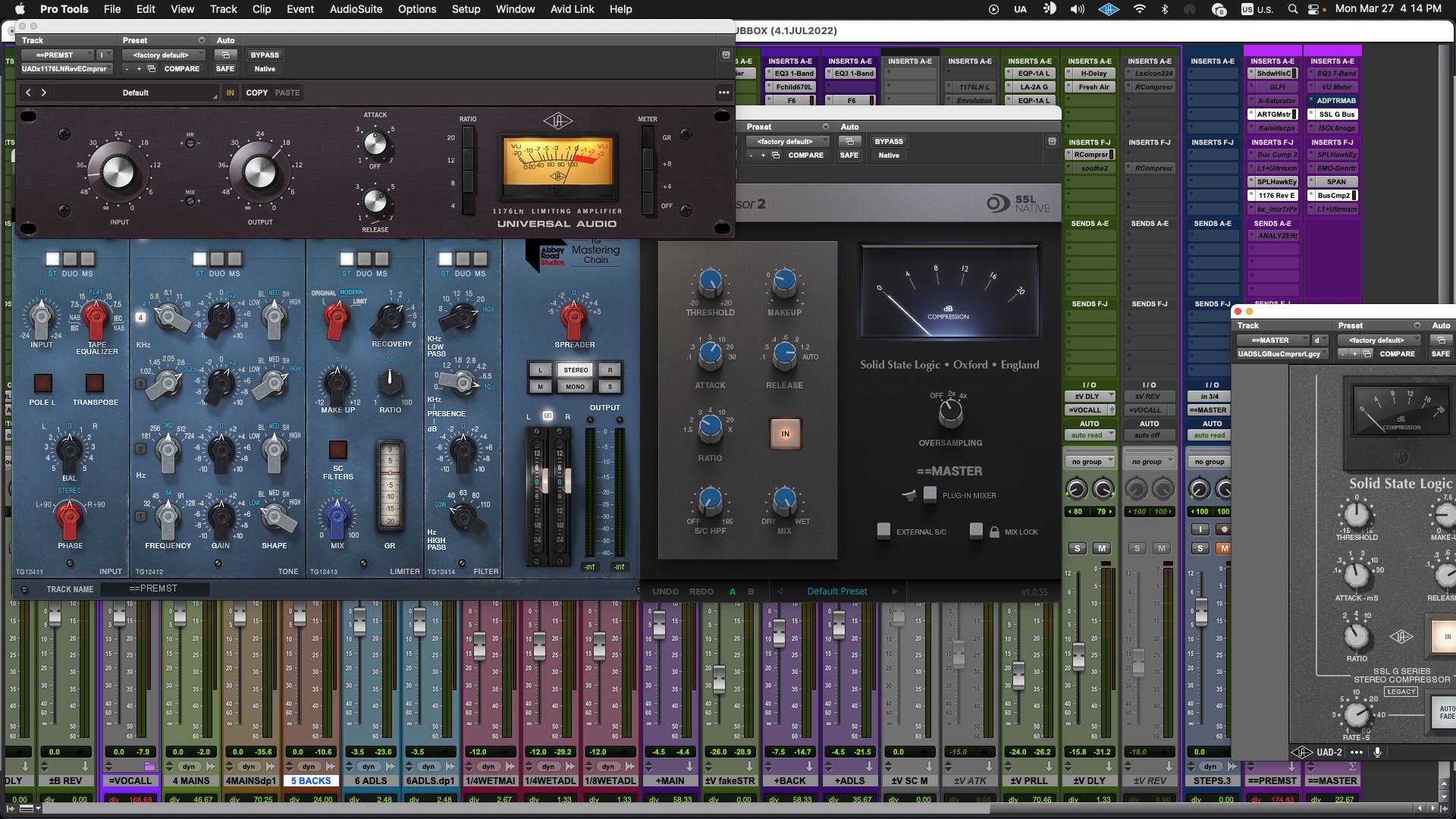This screenshot has height=819, width=1456.
Task: Open the volume control in the menu bar
Action: point(1077,9)
